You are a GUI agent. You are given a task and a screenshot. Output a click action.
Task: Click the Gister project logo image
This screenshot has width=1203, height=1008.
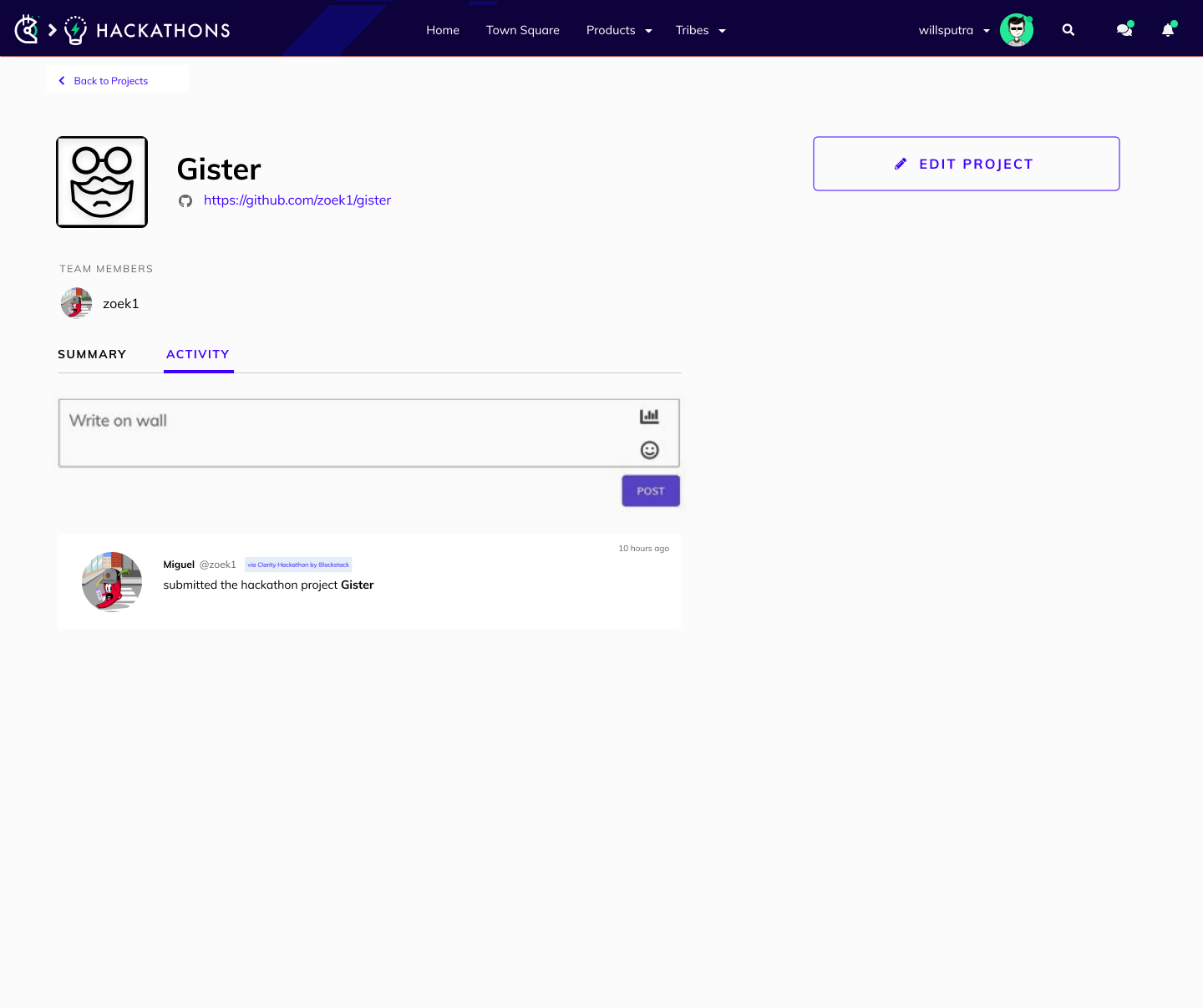102,182
